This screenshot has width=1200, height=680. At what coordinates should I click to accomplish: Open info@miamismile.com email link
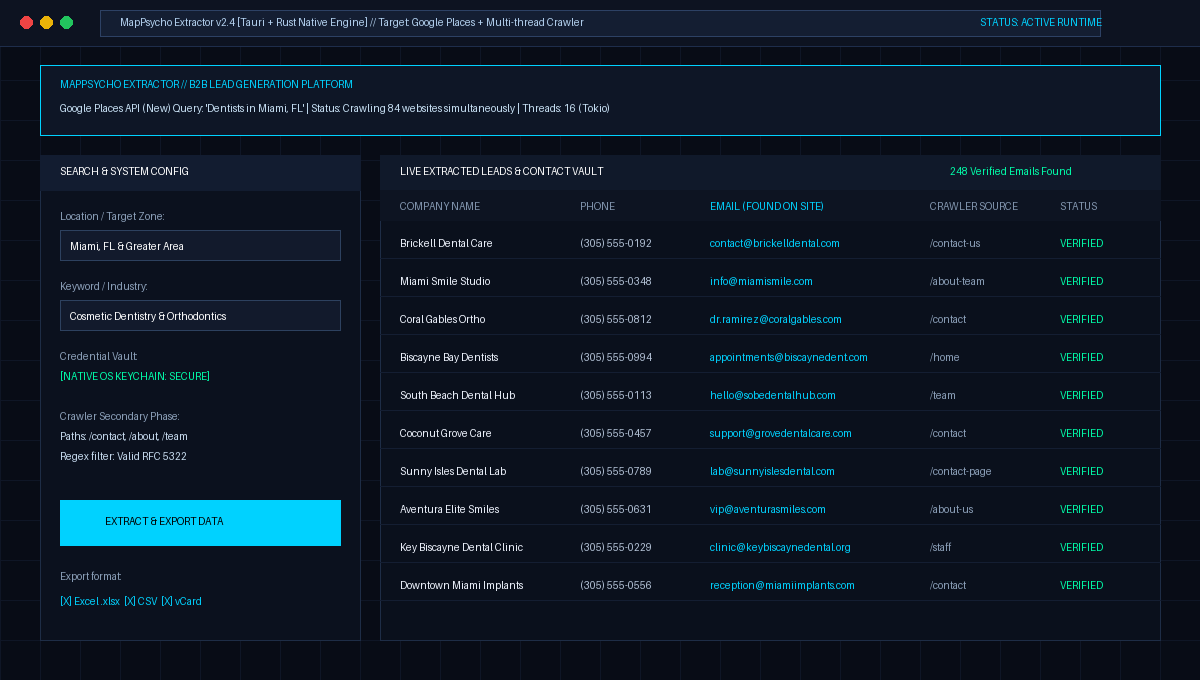tap(761, 282)
